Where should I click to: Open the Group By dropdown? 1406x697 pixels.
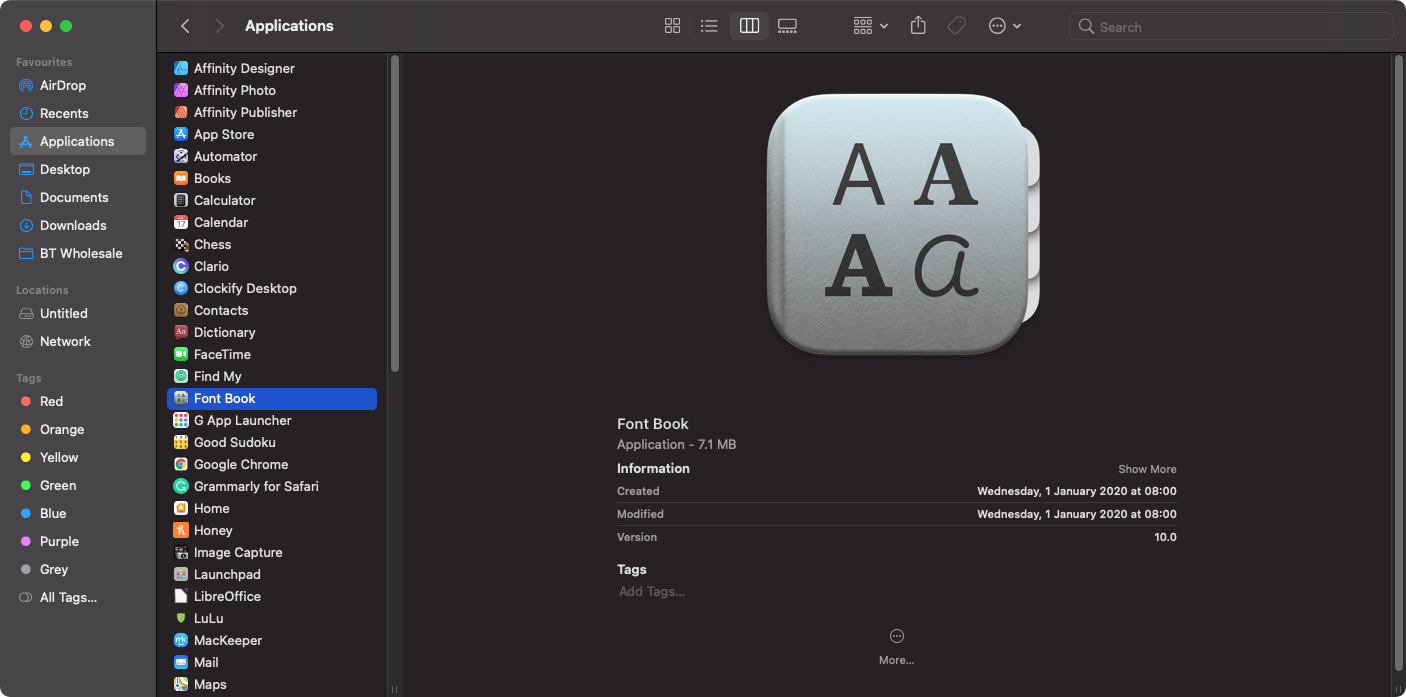(x=870, y=26)
